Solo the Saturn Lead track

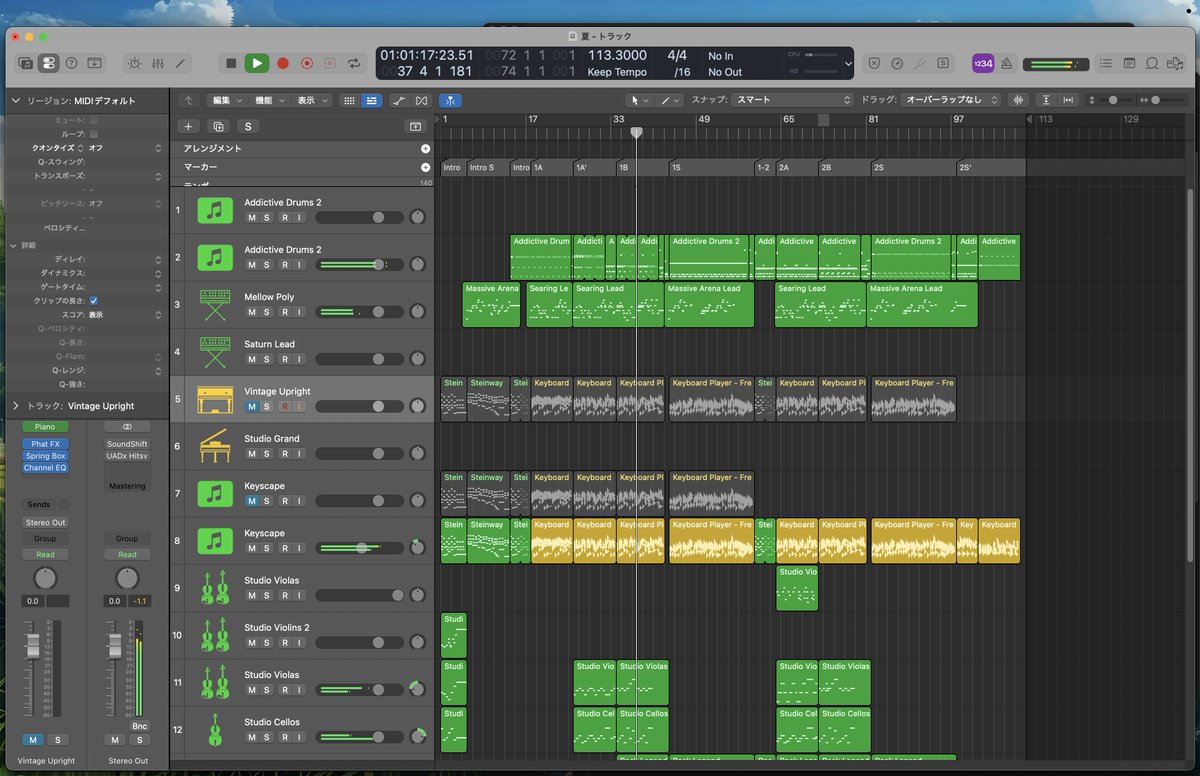267,359
